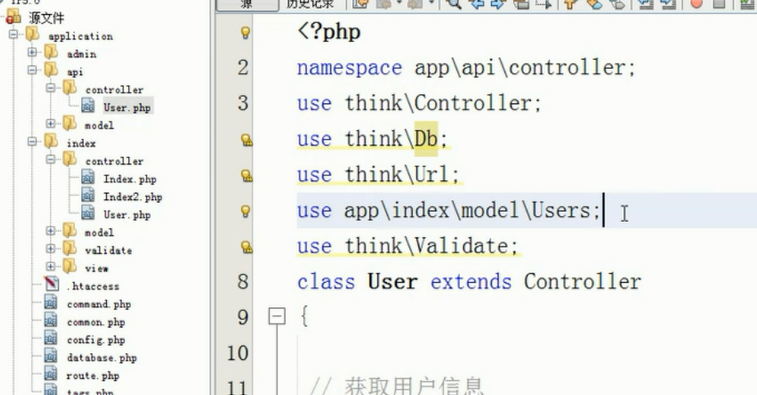The height and width of the screenshot is (395, 757).
Task: Expand the validate folder node
Action: [x=51, y=248]
